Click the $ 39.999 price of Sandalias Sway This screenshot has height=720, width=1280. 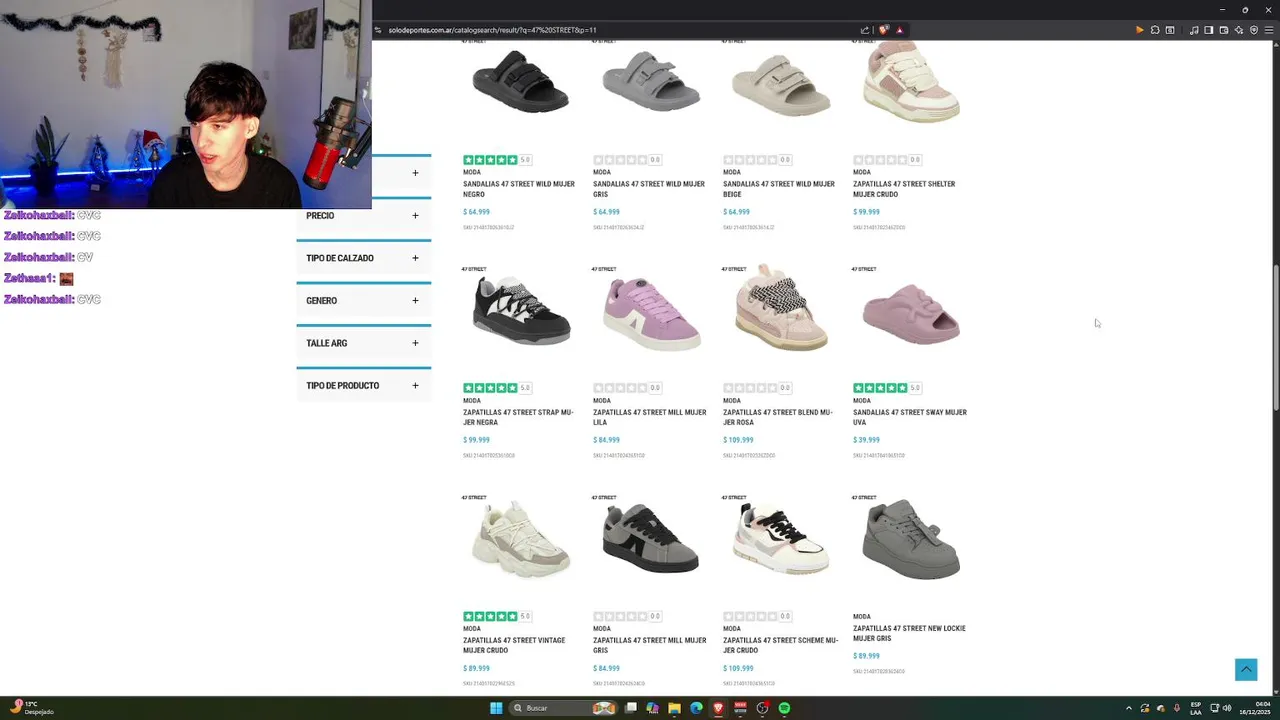(866, 440)
